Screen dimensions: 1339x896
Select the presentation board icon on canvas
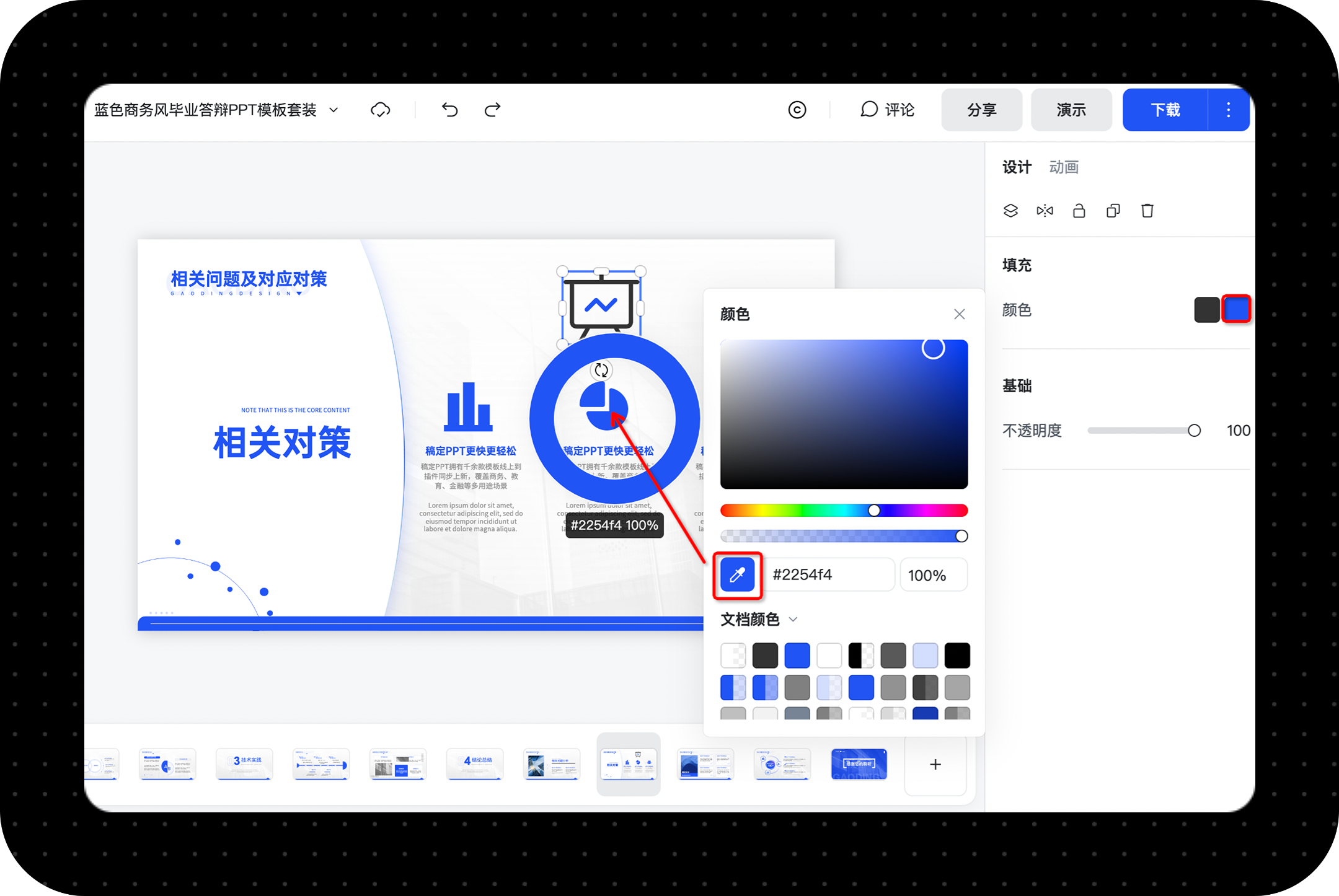click(601, 307)
